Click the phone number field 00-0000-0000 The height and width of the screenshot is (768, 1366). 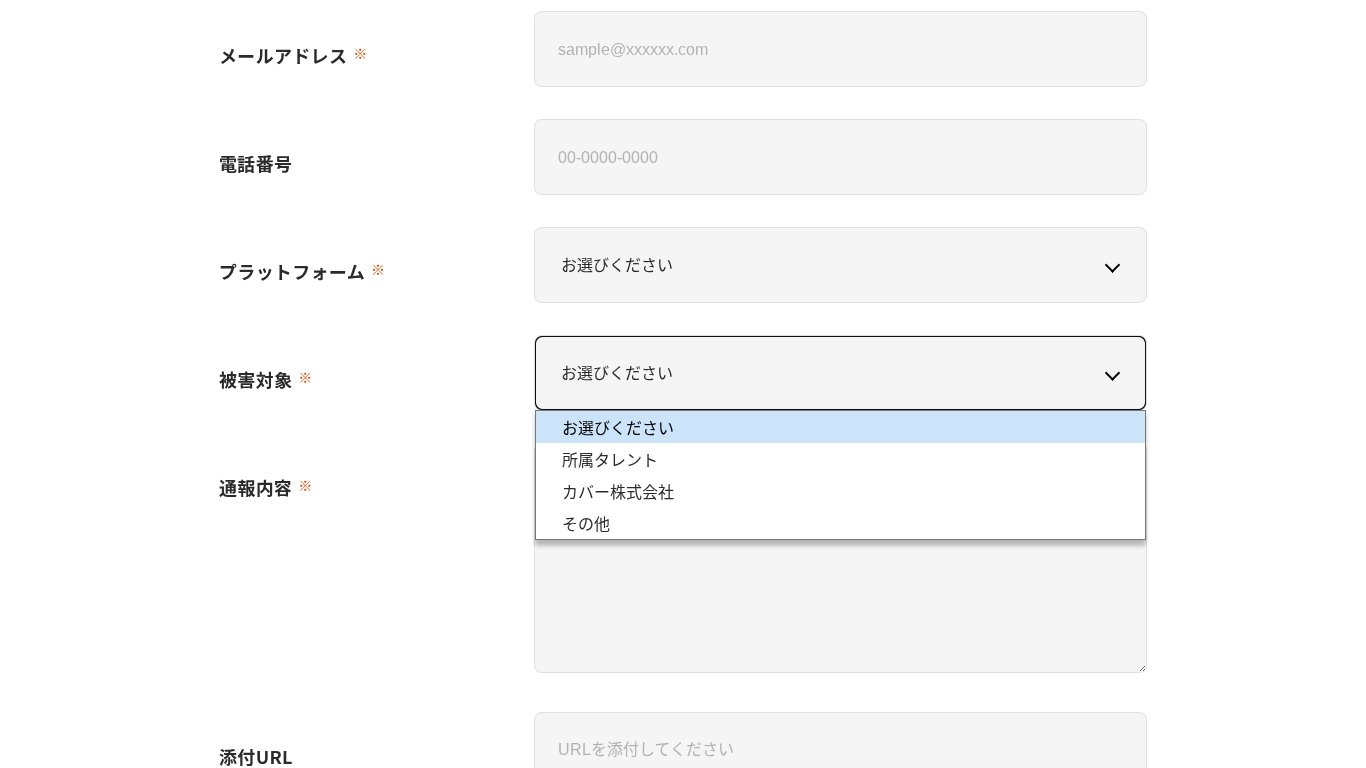tap(839, 157)
